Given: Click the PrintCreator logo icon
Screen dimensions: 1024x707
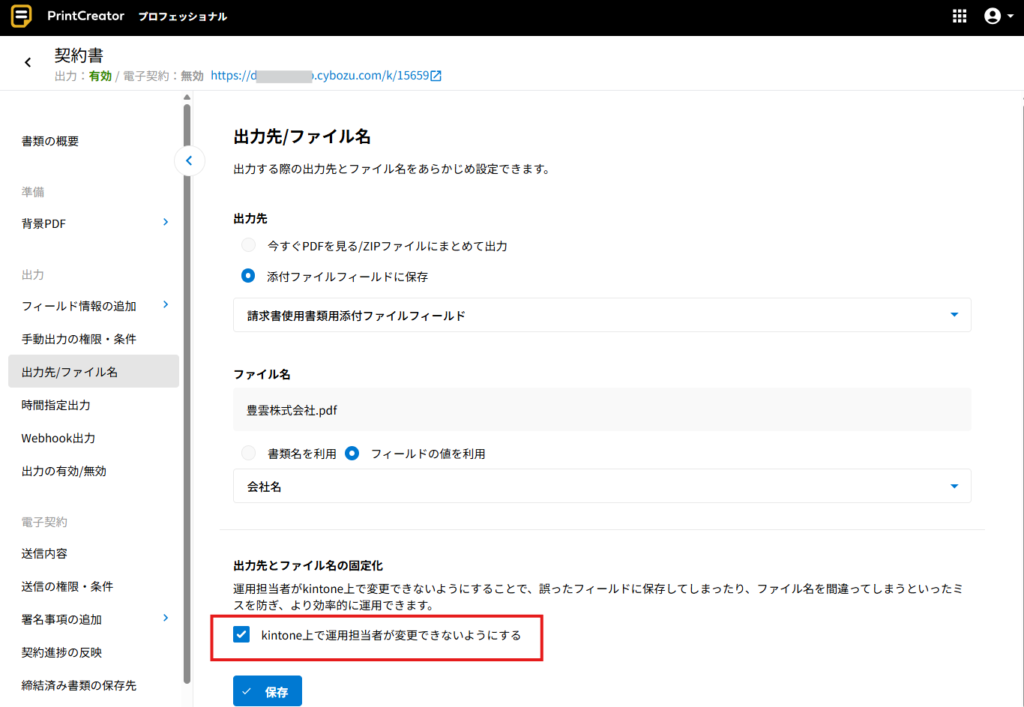Looking at the screenshot, I should (x=22, y=16).
